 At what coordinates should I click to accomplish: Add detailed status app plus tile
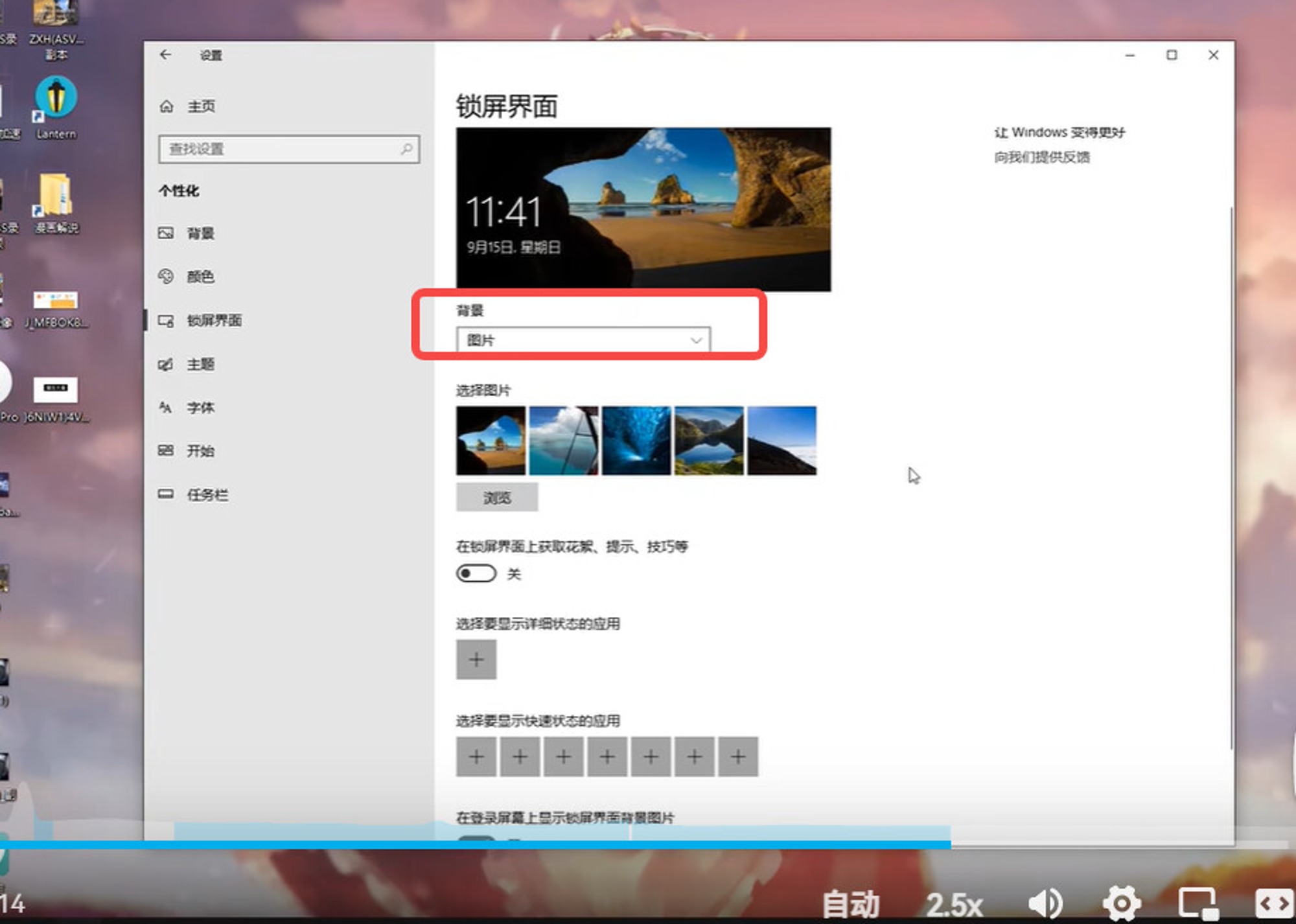476,660
